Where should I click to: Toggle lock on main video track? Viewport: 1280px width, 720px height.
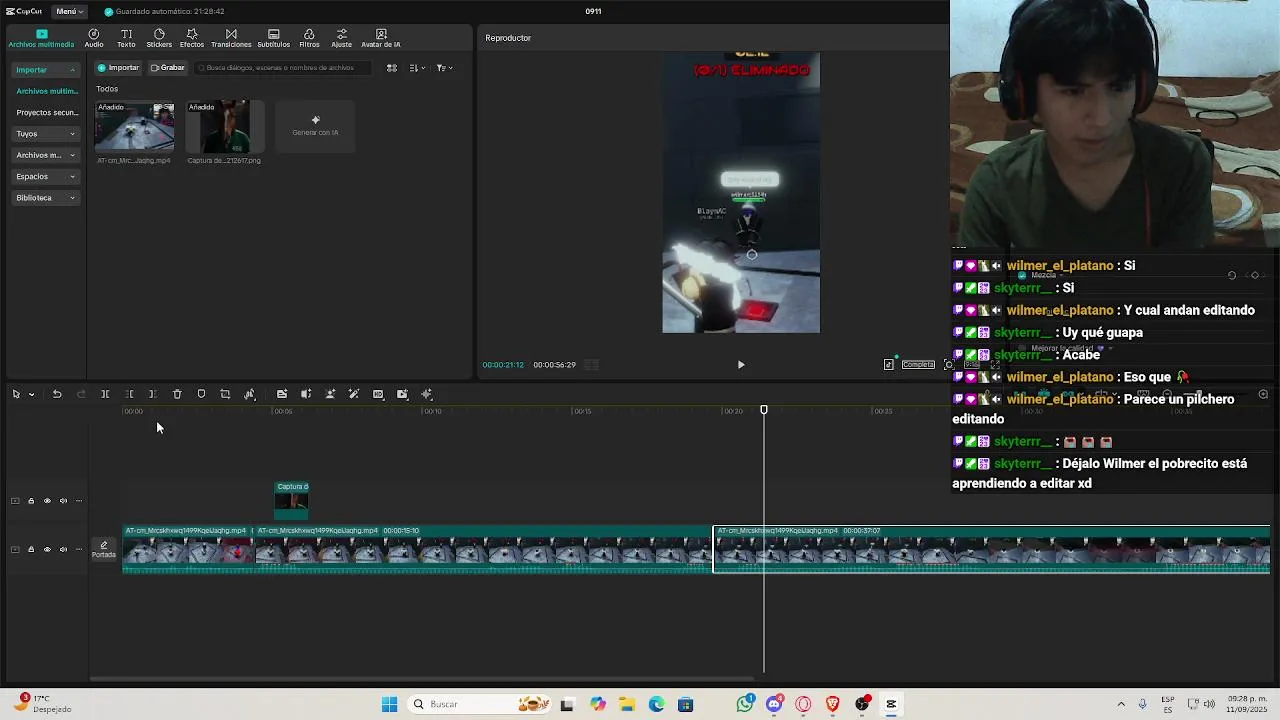click(31, 549)
